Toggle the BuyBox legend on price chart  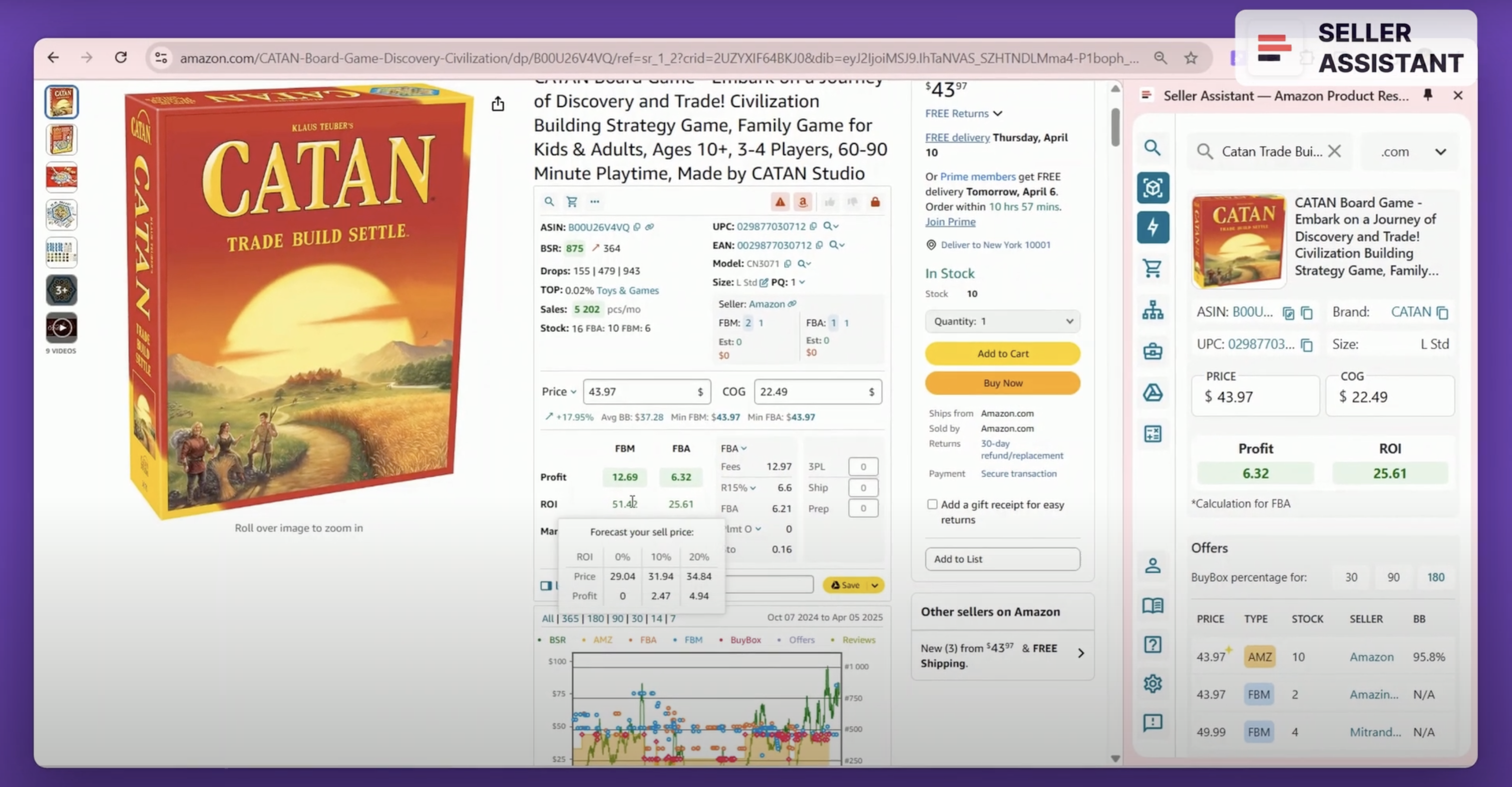[x=745, y=640]
